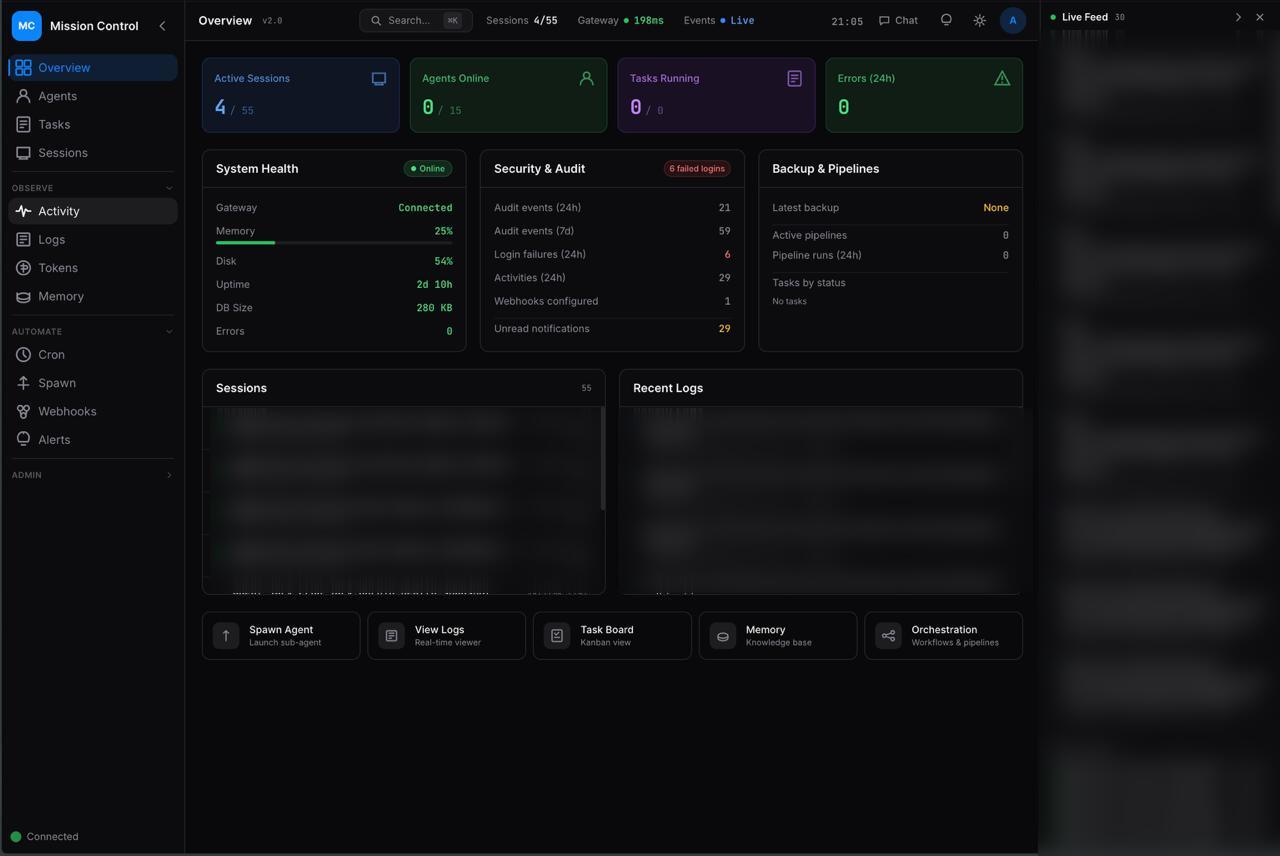Collapse the left sidebar with the chevron

click(x=162, y=26)
